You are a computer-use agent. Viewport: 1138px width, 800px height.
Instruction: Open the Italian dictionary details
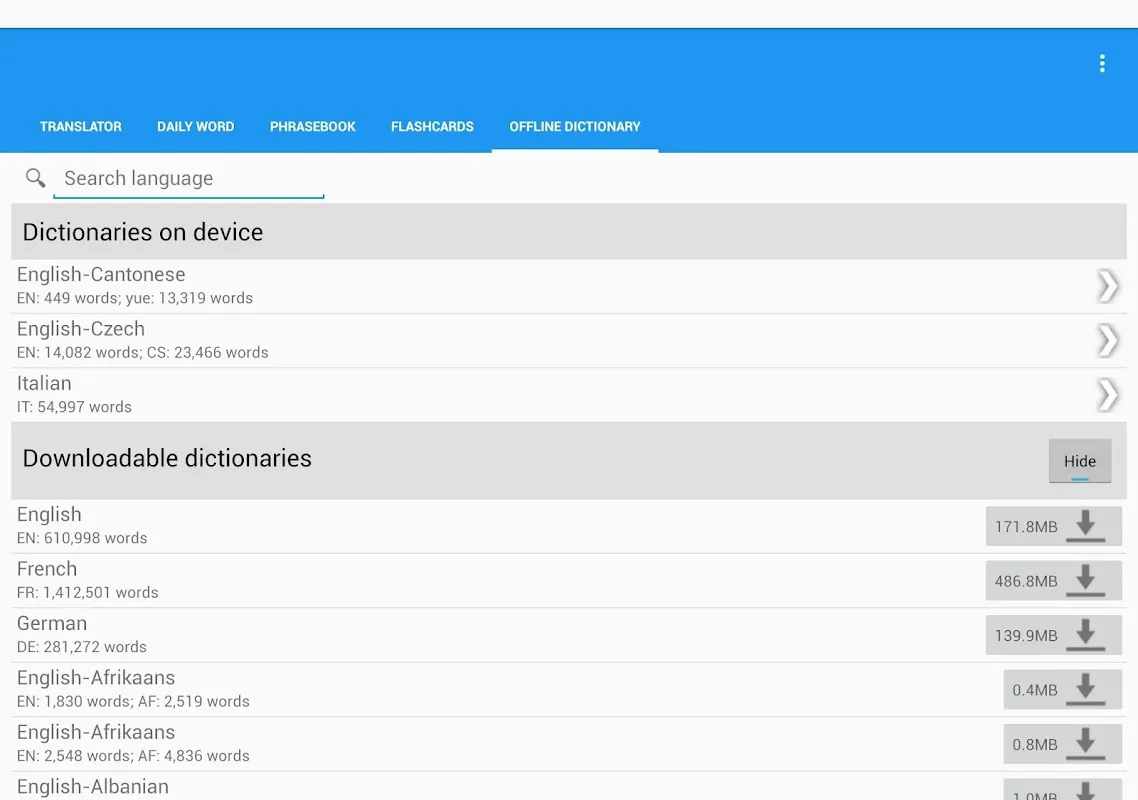1106,394
